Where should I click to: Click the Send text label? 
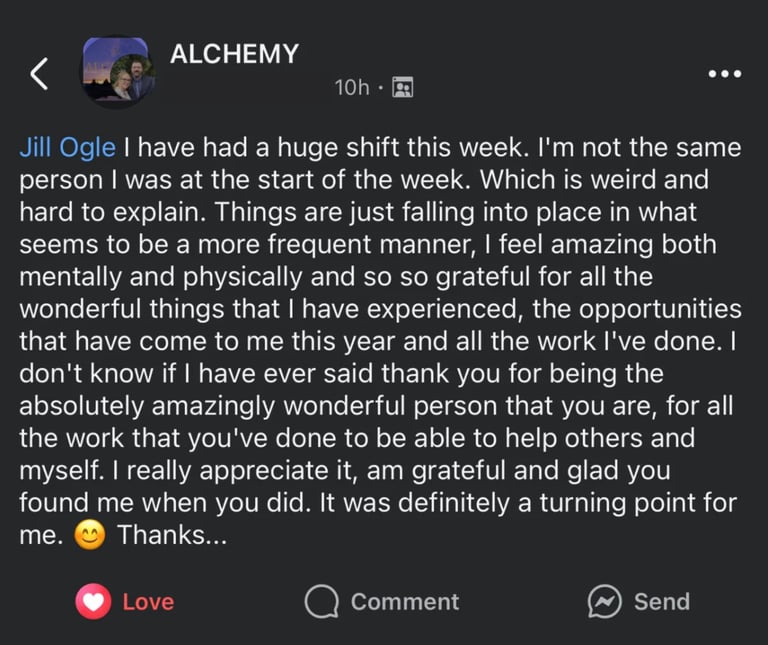click(661, 602)
